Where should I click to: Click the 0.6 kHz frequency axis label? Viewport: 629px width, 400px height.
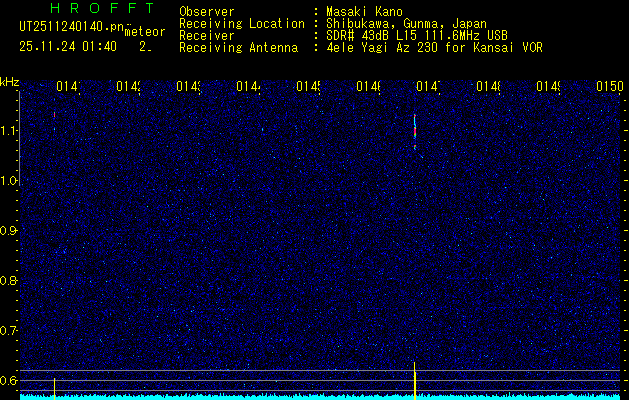tap(9, 380)
